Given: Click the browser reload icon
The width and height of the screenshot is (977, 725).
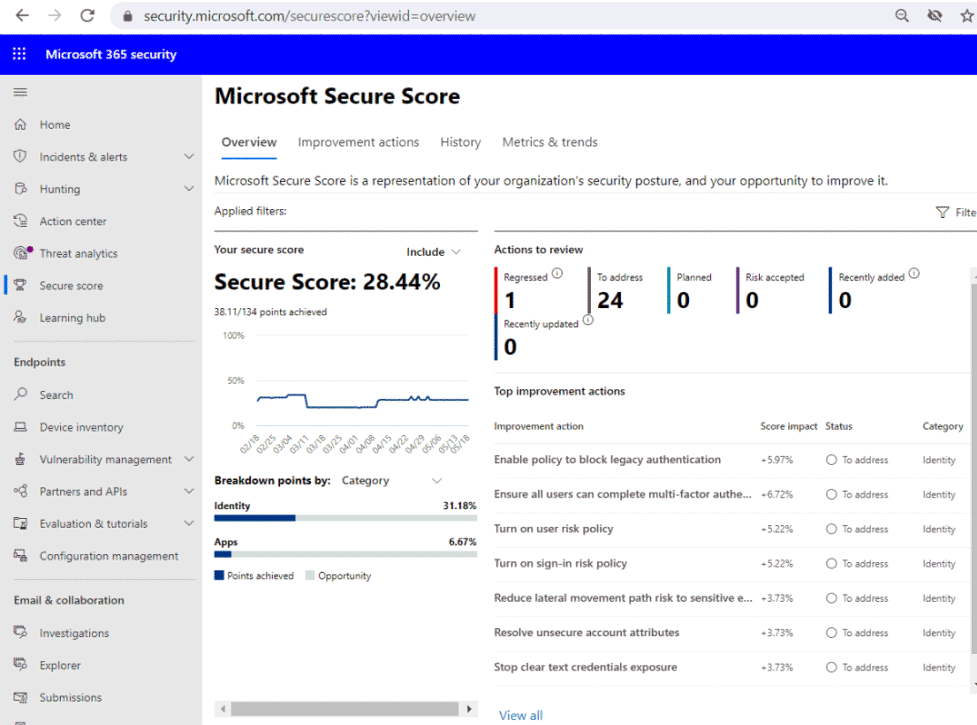Looking at the screenshot, I should click(87, 16).
